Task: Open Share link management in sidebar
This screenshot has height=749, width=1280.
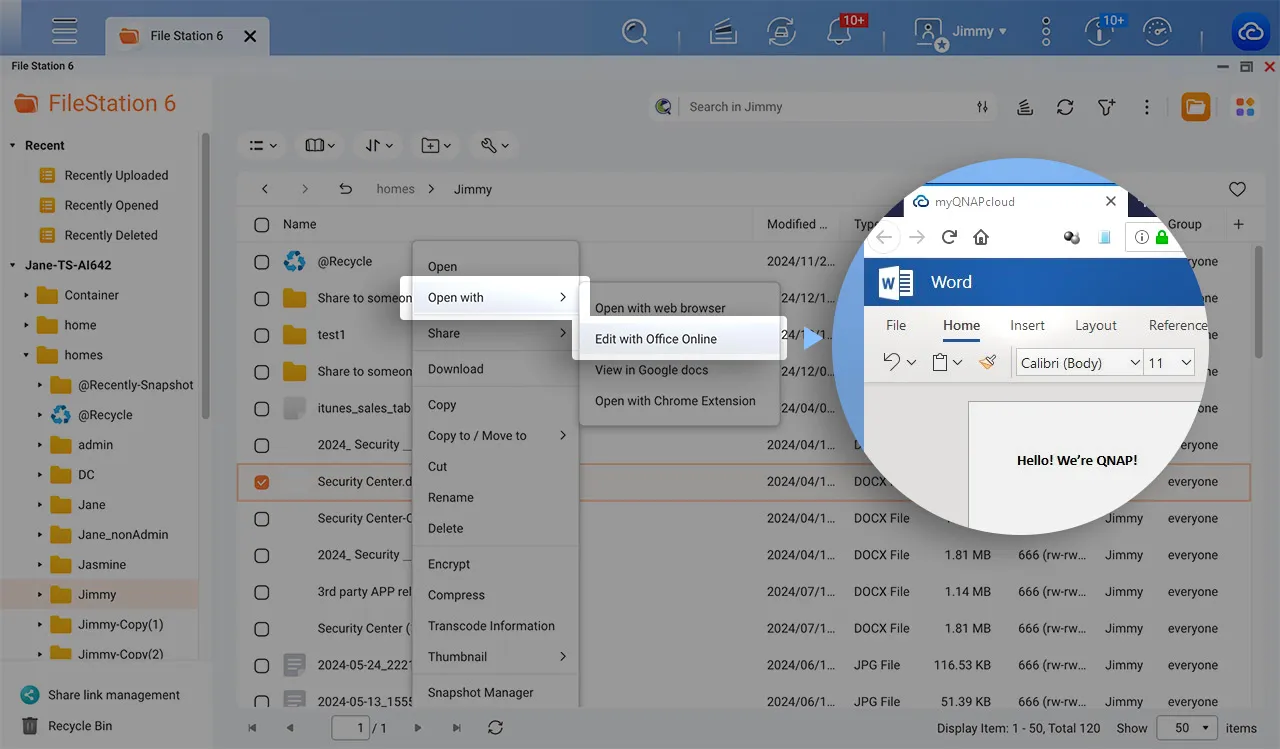Action: pyautogui.click(x=100, y=695)
